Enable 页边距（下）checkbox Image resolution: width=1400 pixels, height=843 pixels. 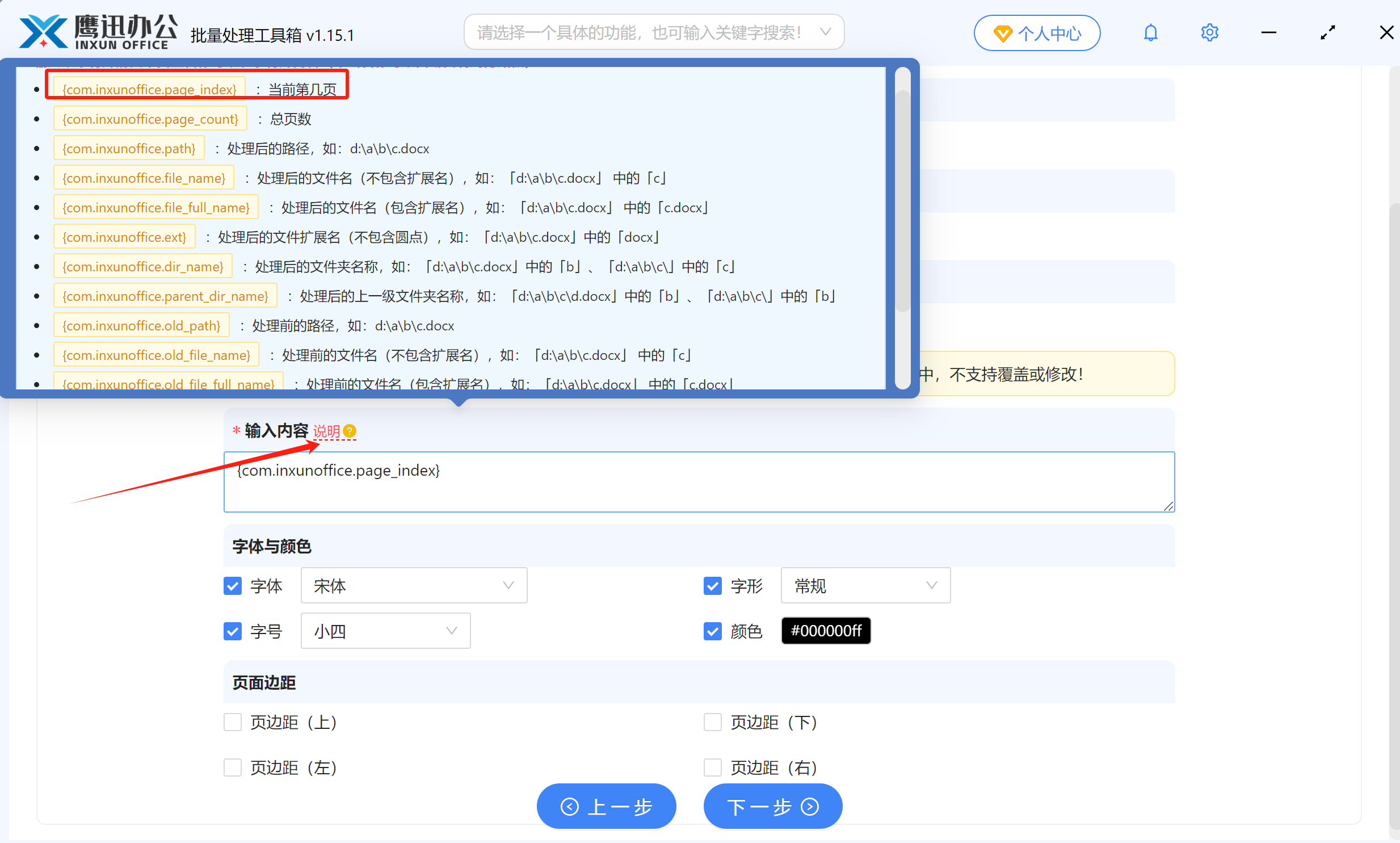click(x=712, y=722)
